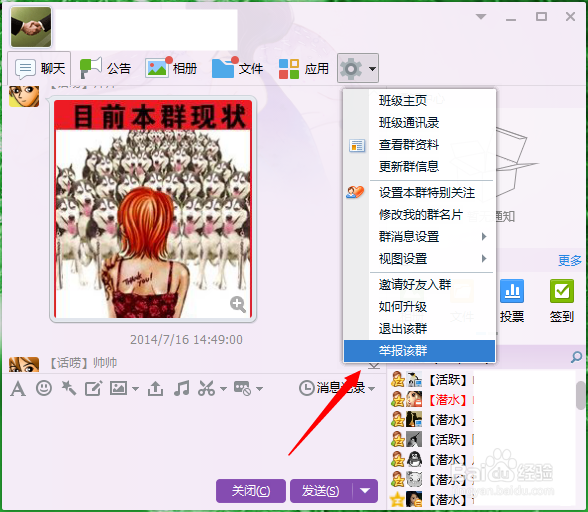
Task: Click the gear settings dropdown button
Action: (x=358, y=68)
